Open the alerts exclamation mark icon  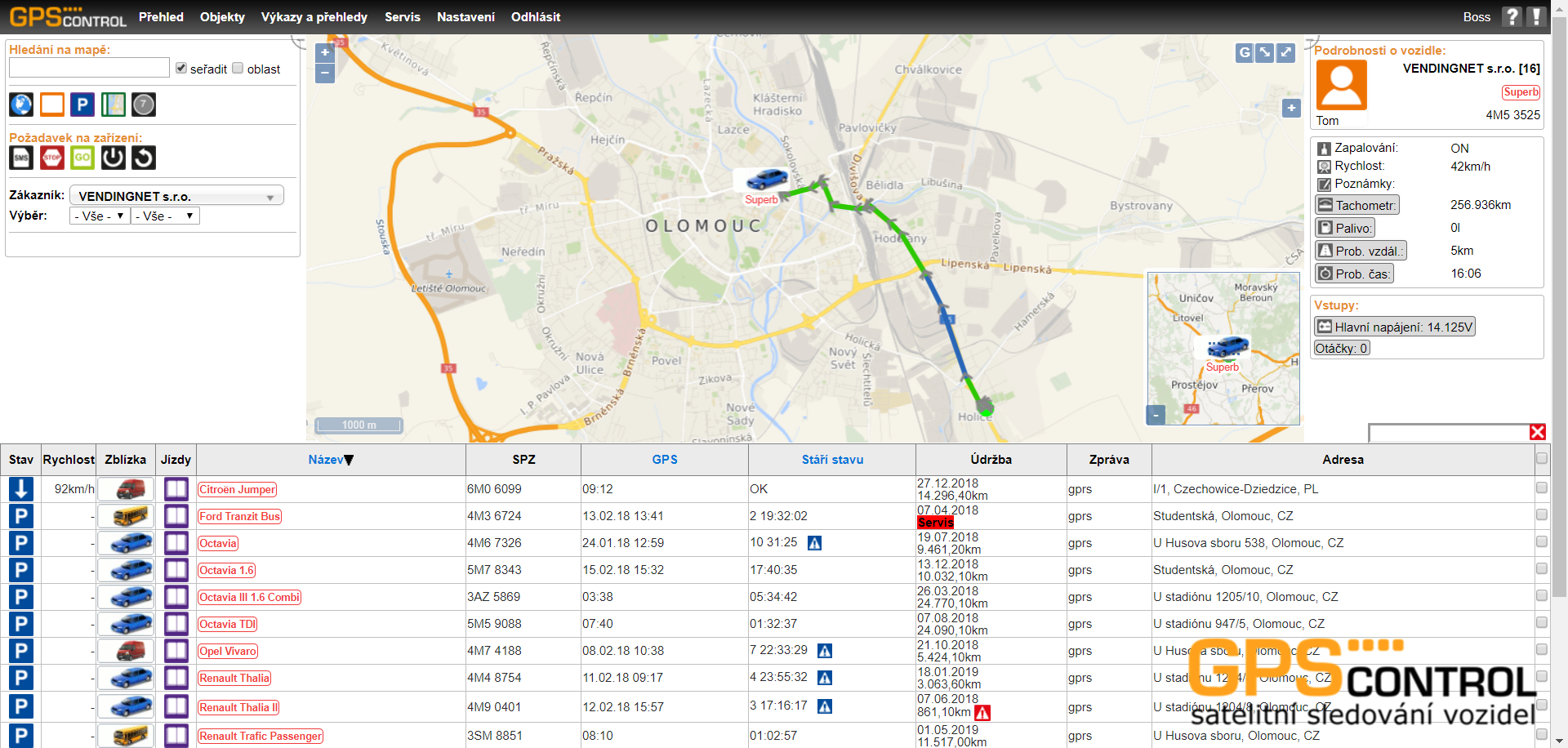click(x=1536, y=16)
